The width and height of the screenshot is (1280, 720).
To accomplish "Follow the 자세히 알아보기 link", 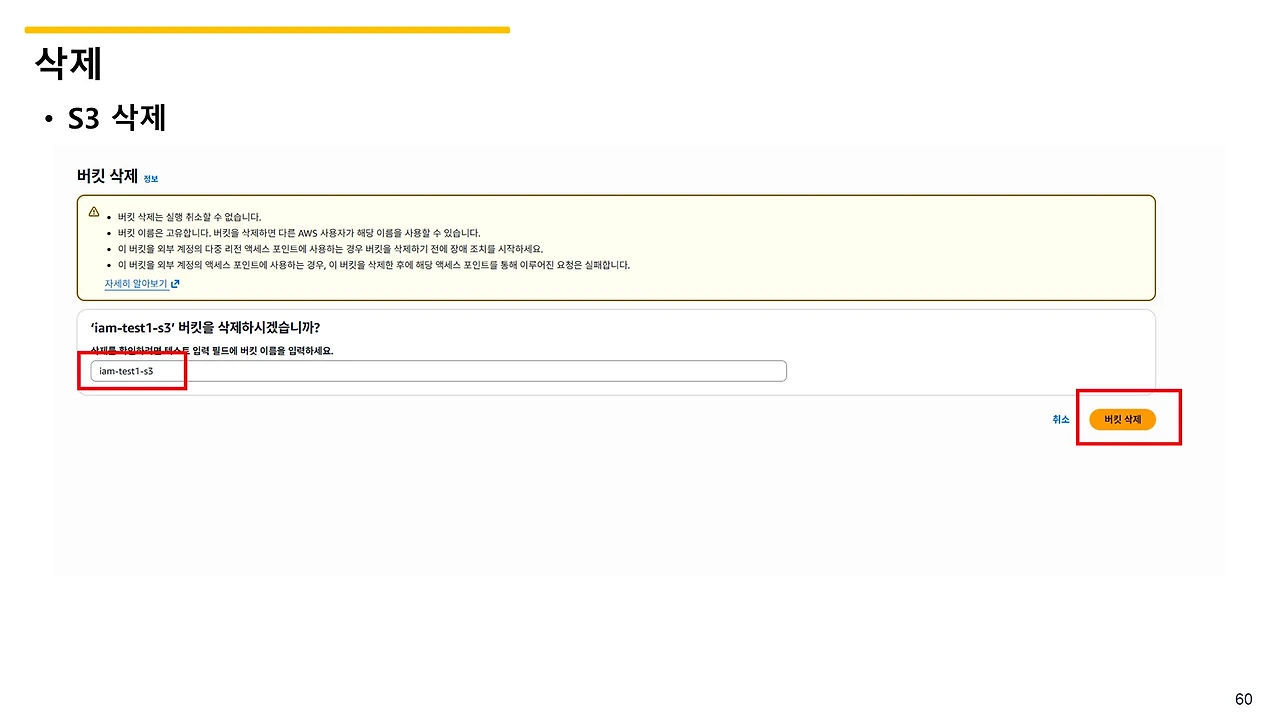I will (142, 284).
